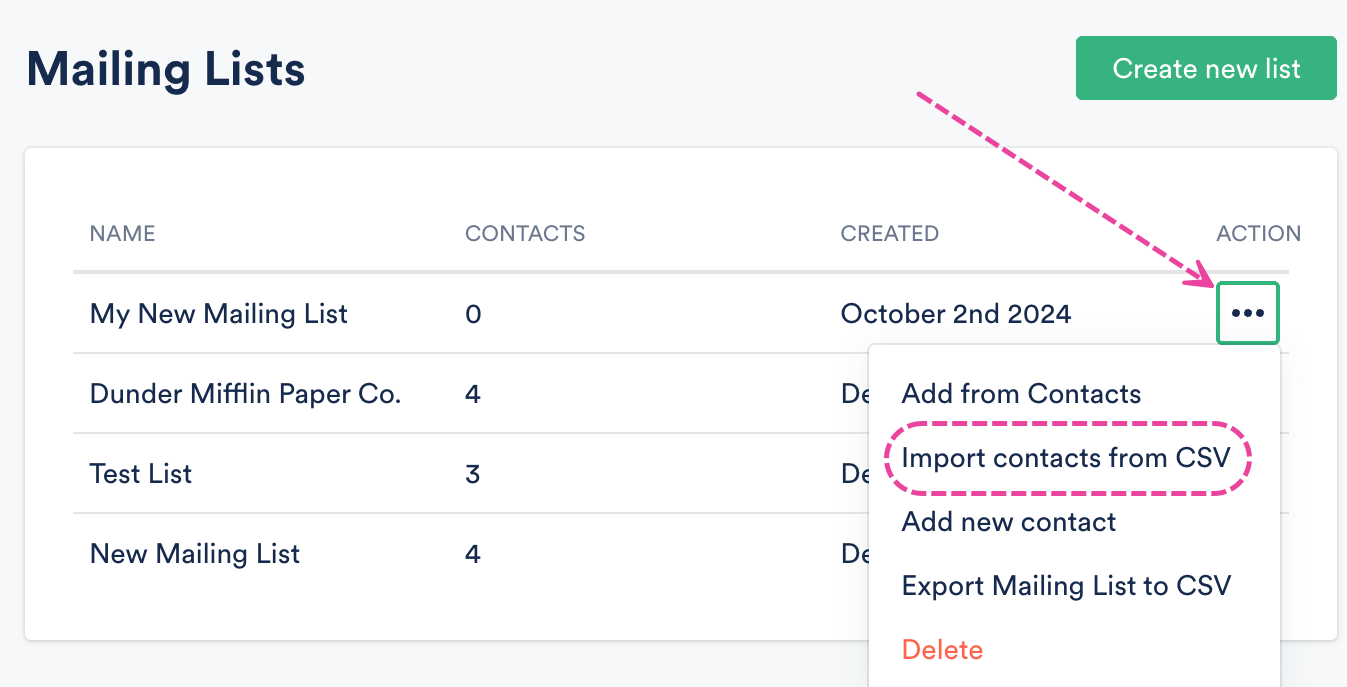Screen dimensions: 1347x687
Task: Open the three-dots action menu
Action: 1247,314
